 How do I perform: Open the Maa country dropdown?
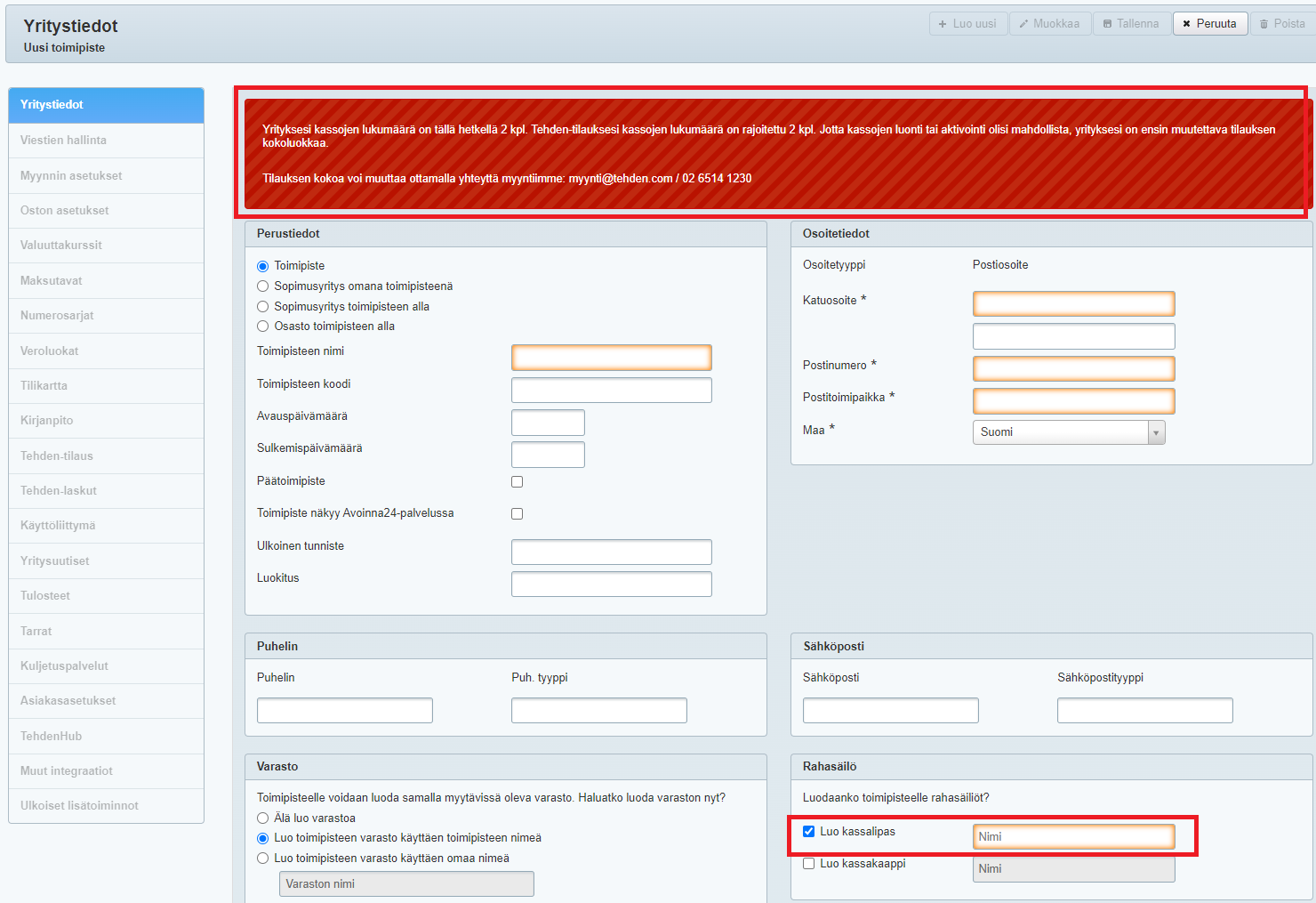[x=1069, y=432]
